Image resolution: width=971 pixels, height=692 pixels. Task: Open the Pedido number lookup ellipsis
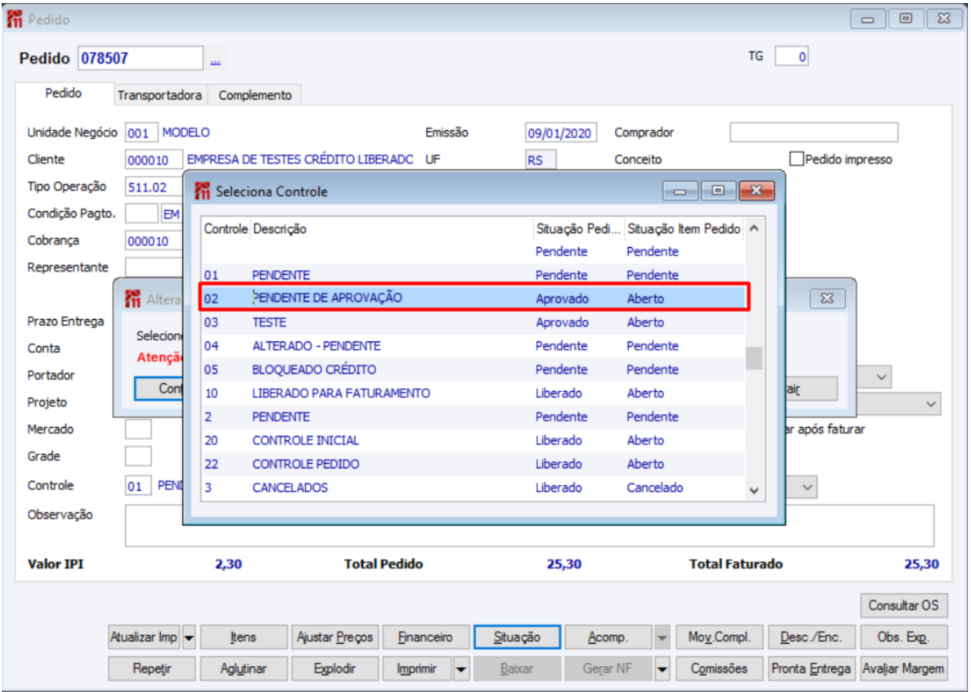pos(216,59)
